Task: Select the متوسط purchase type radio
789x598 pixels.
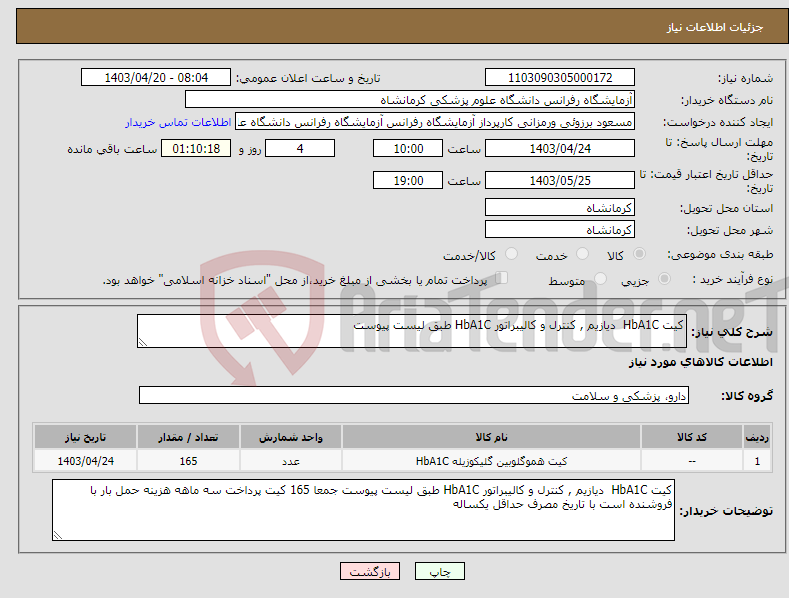Action: click(600, 279)
